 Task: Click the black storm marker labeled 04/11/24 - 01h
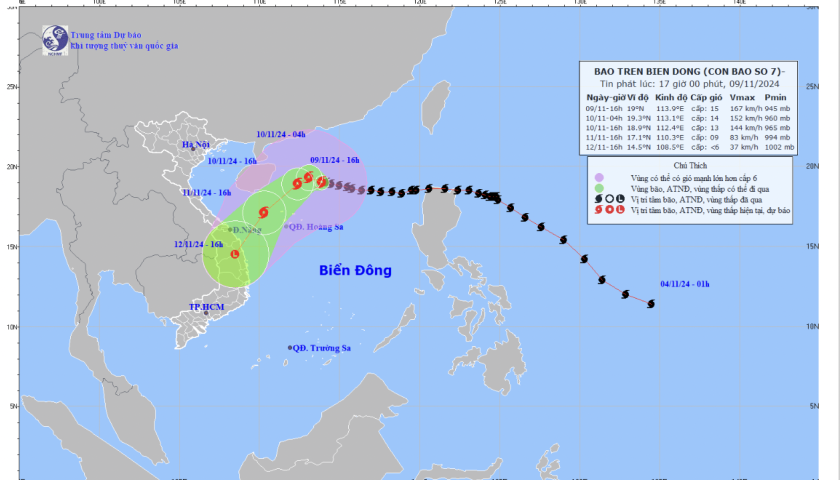point(651,303)
